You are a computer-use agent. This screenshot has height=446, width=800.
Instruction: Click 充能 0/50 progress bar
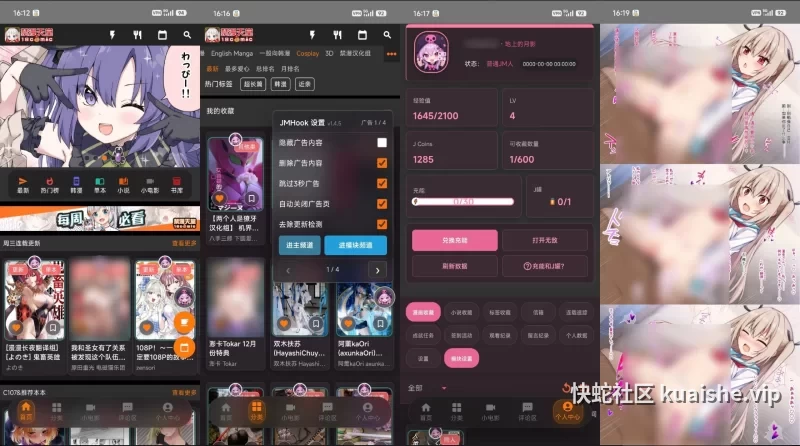463,202
